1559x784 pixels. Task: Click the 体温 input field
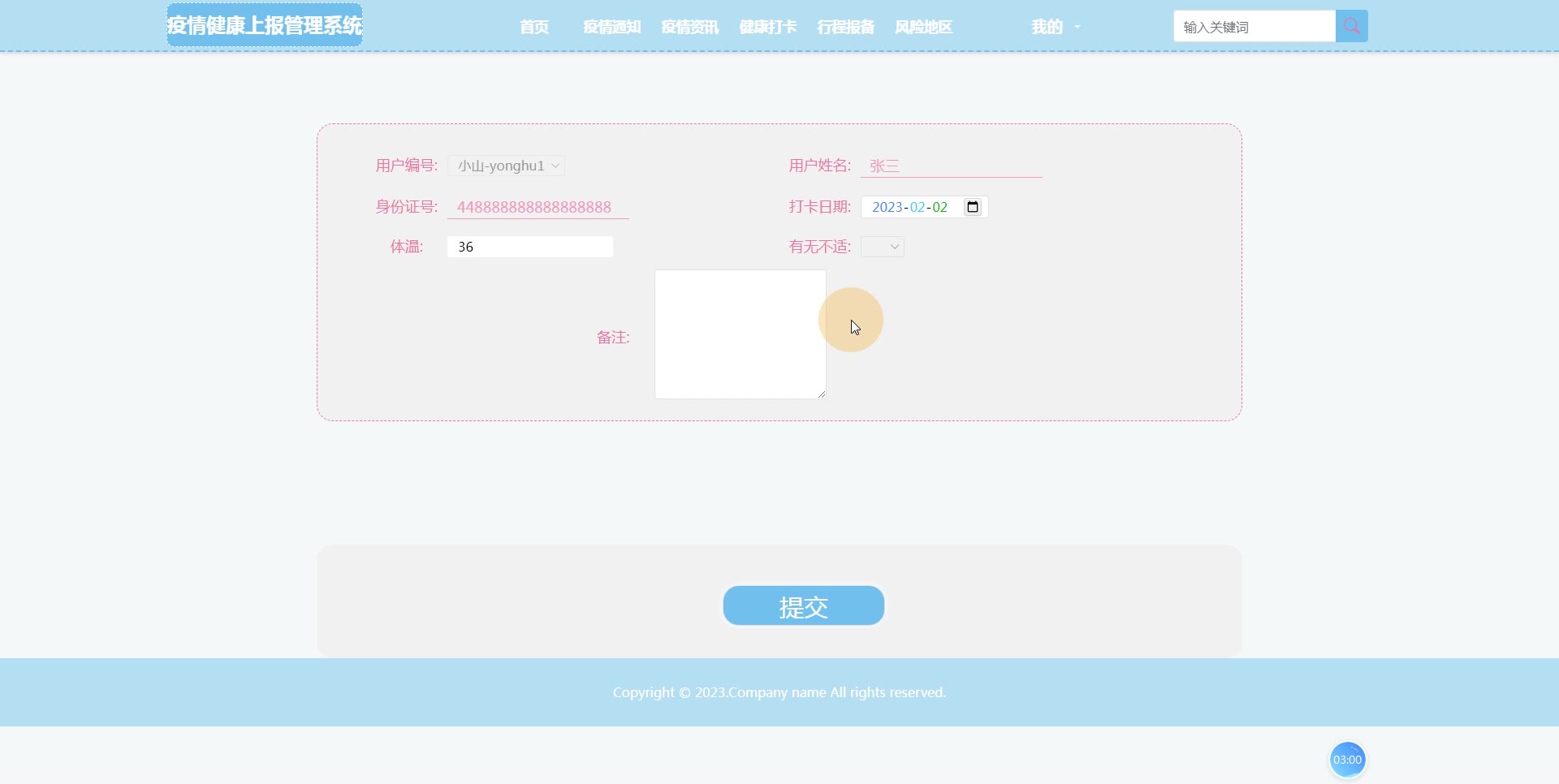(x=530, y=247)
